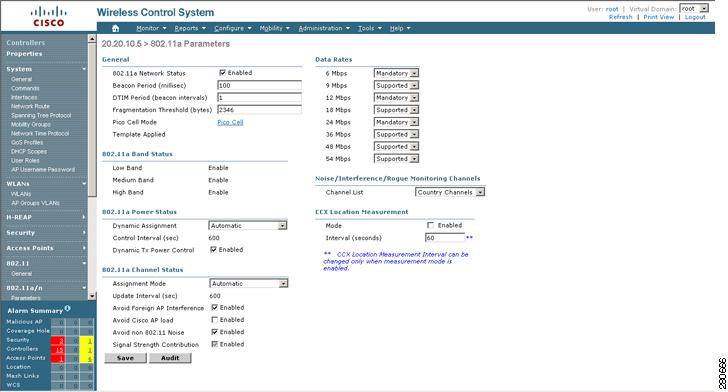Open the Tools menu
This screenshot has width=728, height=392.
pyautogui.click(x=370, y=28)
